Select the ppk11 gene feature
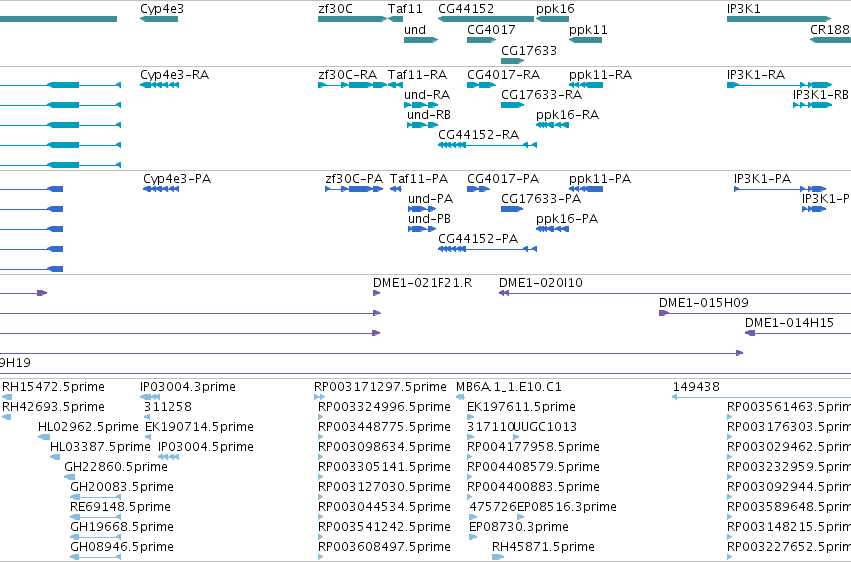The height and width of the screenshot is (562, 851). click(x=586, y=40)
